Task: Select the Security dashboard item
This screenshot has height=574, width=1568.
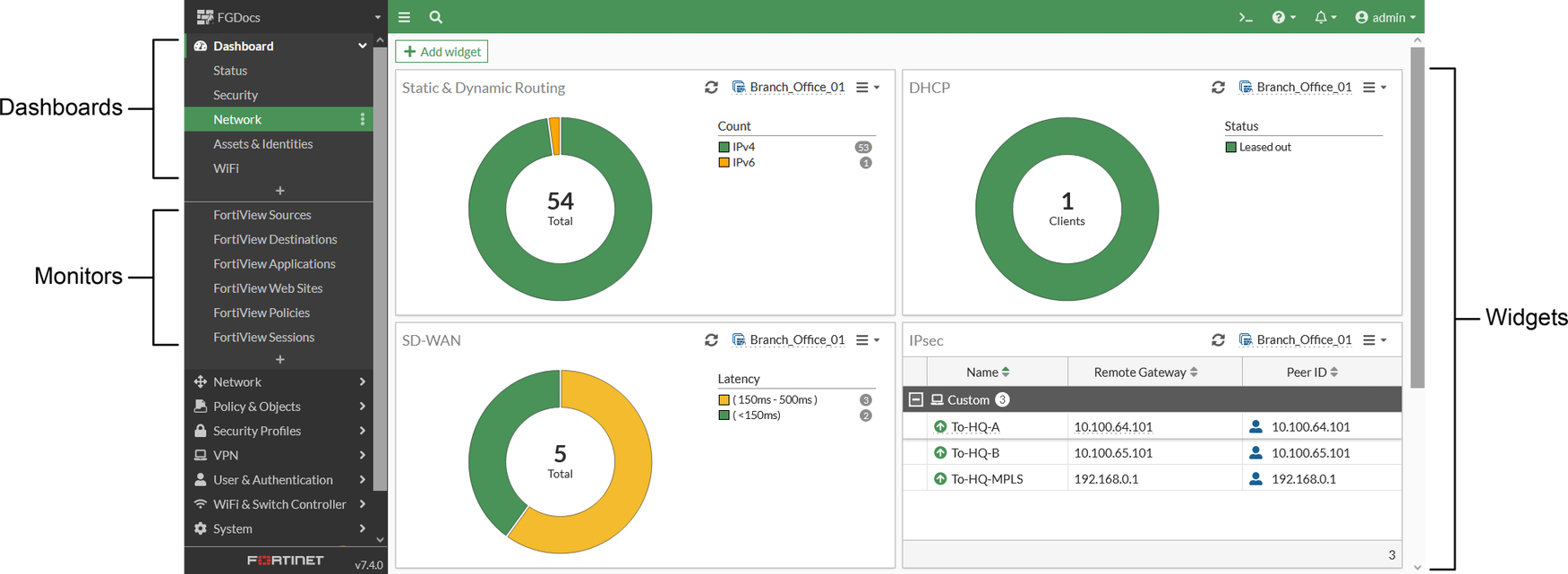Action: [x=235, y=95]
